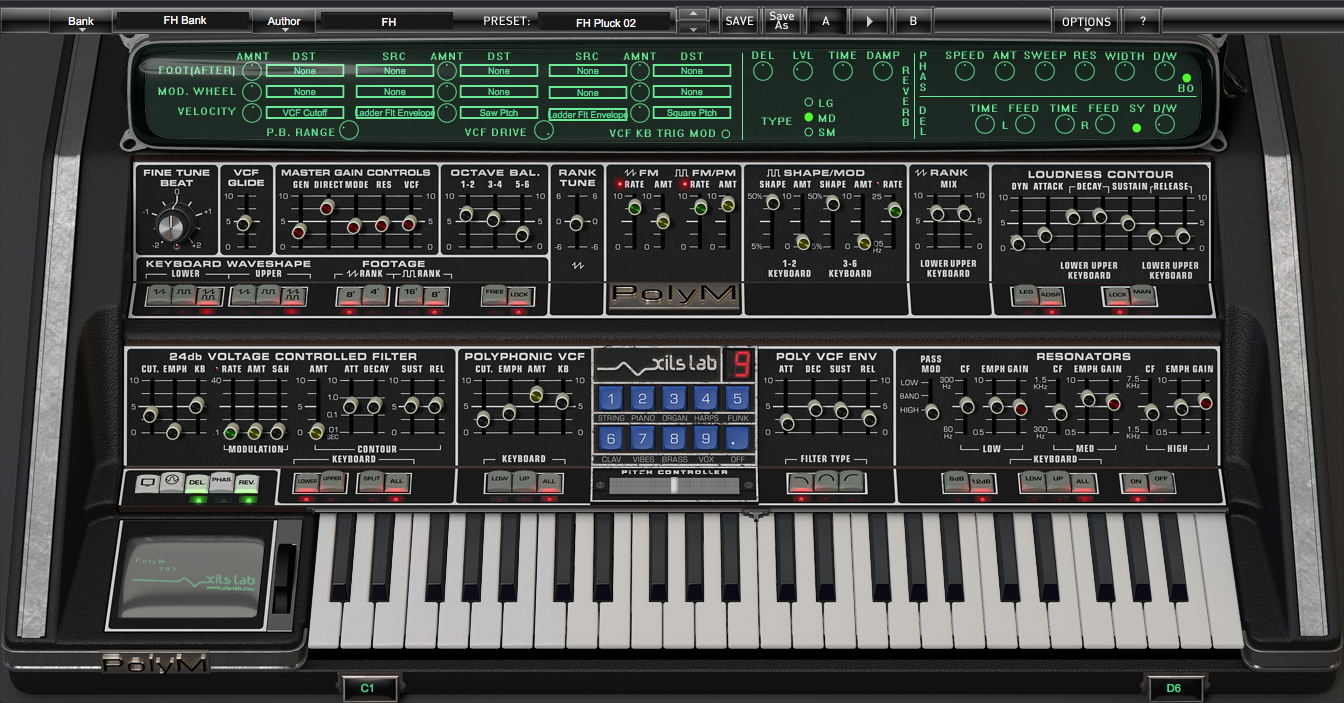1344x703 pixels.
Task: Select preset button 6 CLAV
Action: pyautogui.click(x=611, y=438)
